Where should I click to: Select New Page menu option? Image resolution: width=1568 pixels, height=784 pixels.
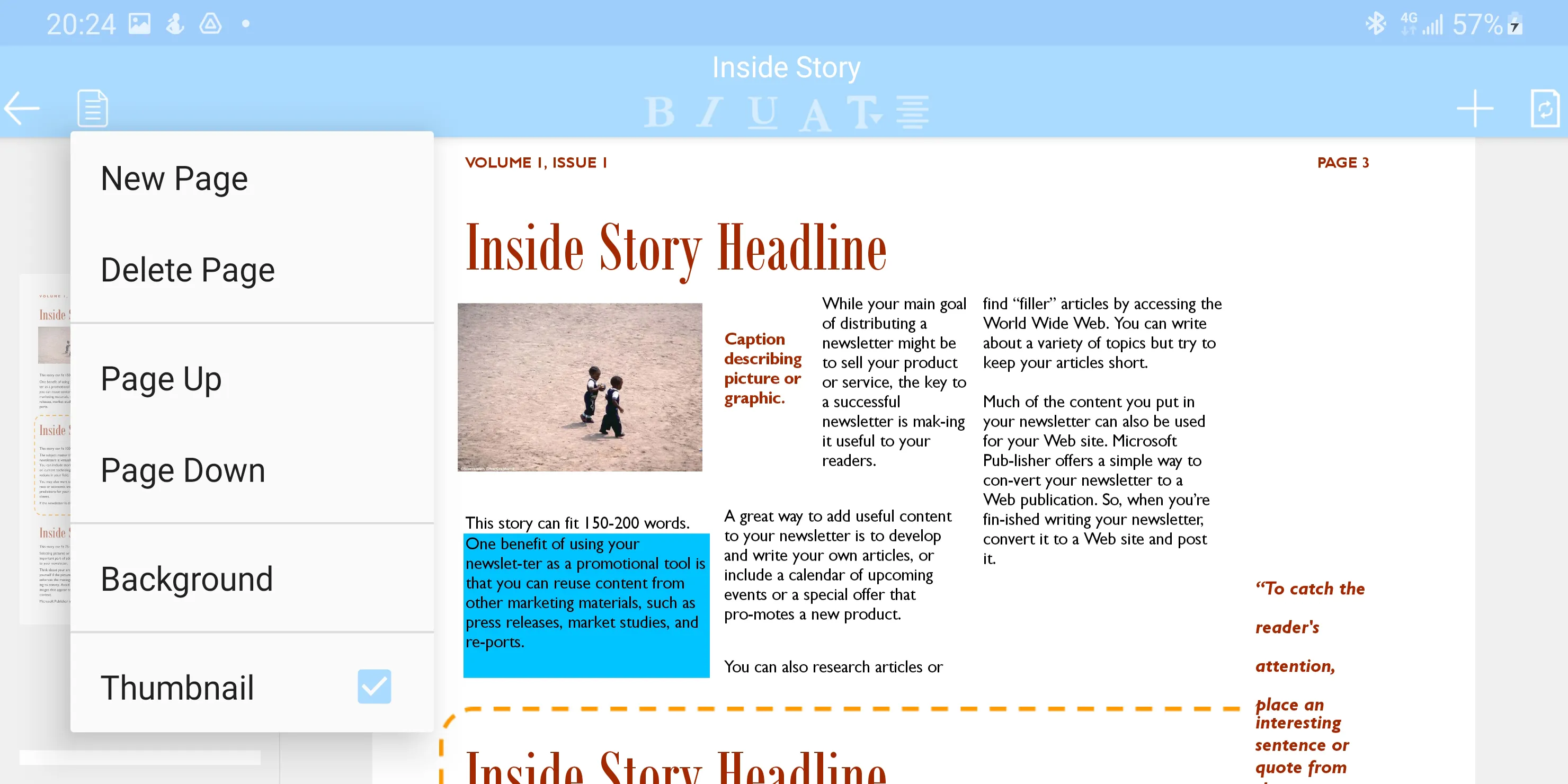coord(174,177)
